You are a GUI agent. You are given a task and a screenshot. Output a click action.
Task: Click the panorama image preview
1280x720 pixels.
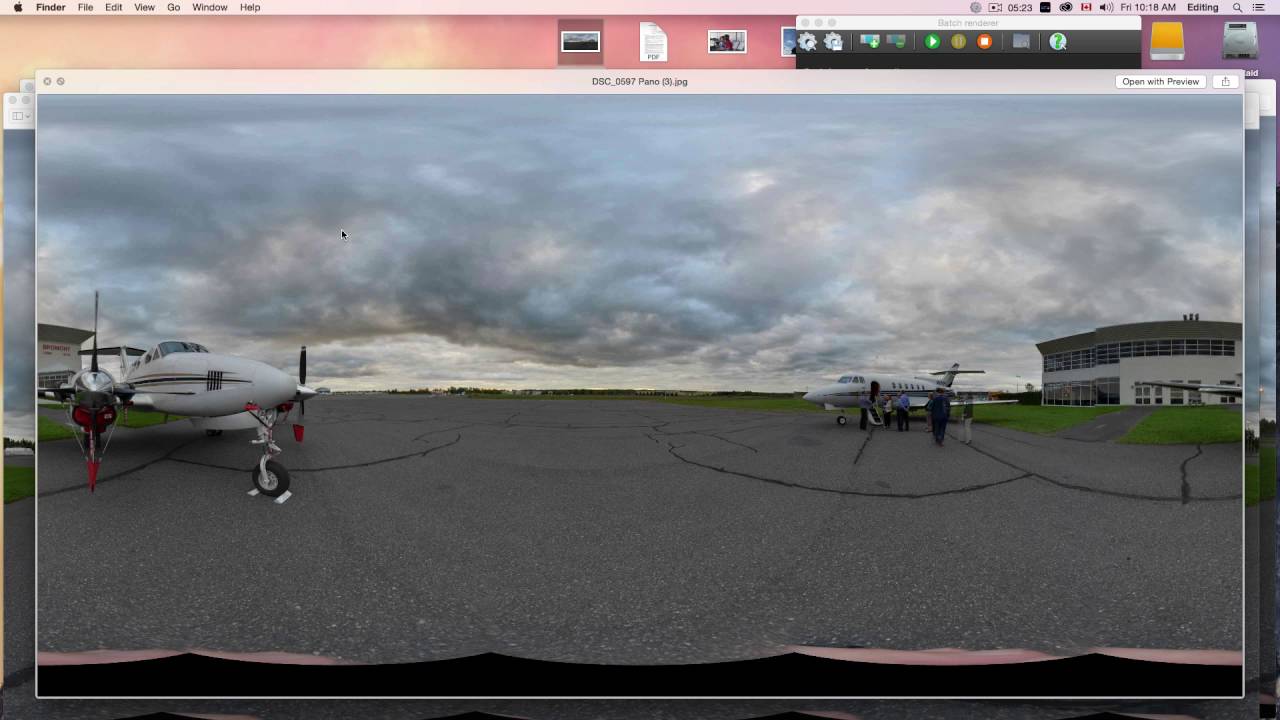click(640, 395)
